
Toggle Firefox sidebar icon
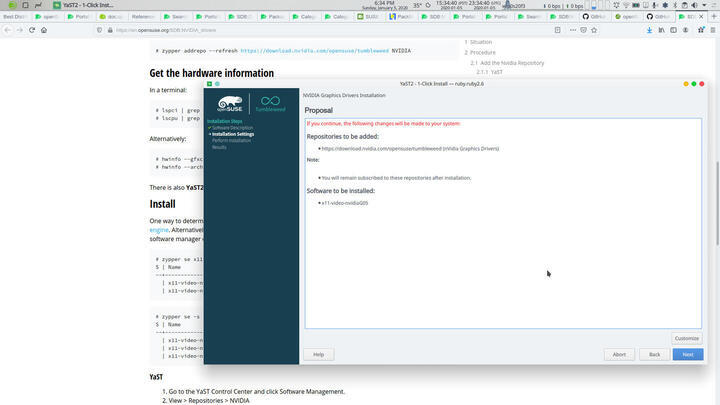tap(673, 30)
